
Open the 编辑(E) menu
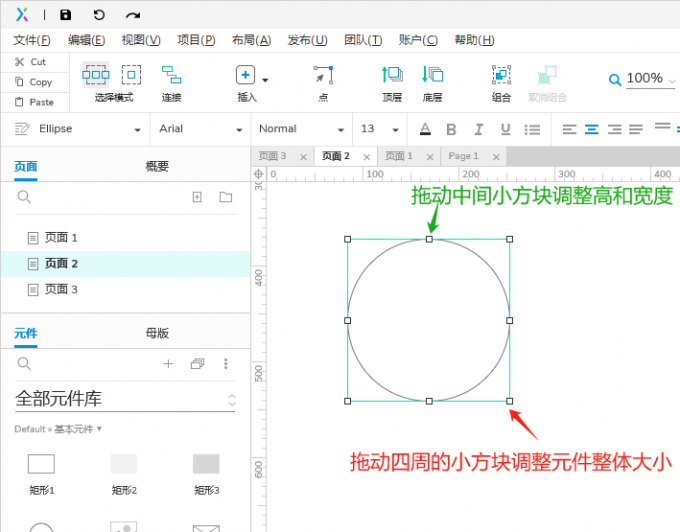[86, 40]
